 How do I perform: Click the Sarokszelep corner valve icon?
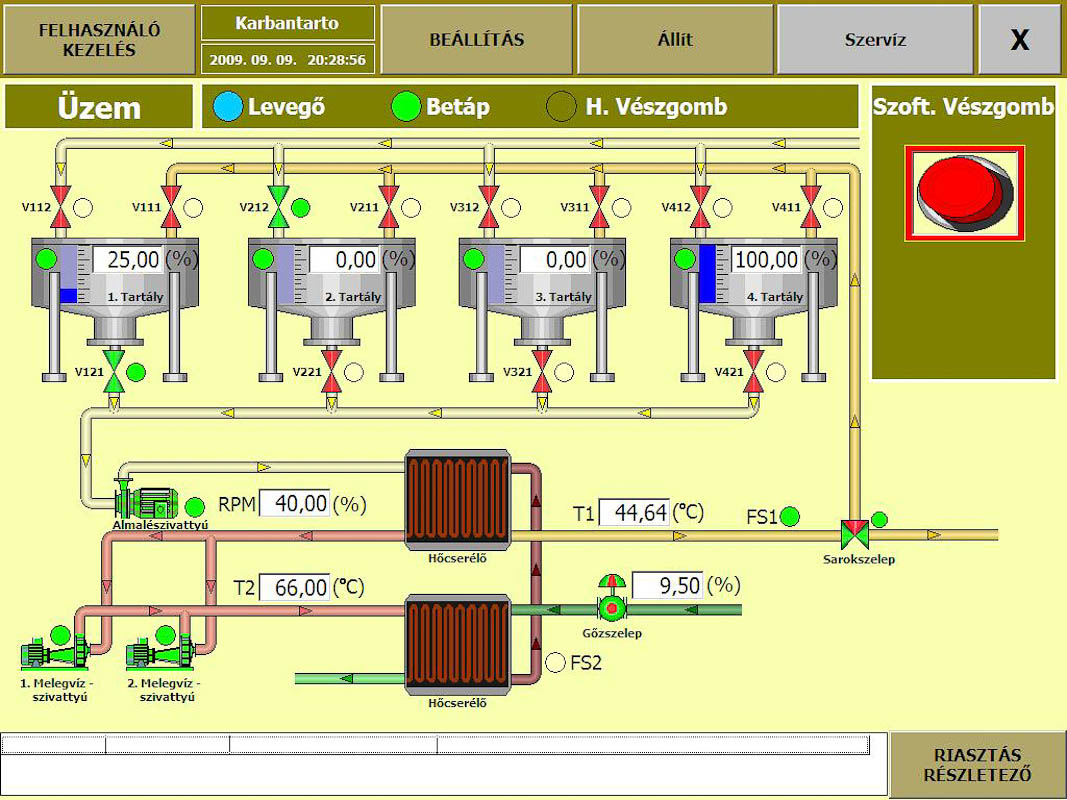pos(853,534)
